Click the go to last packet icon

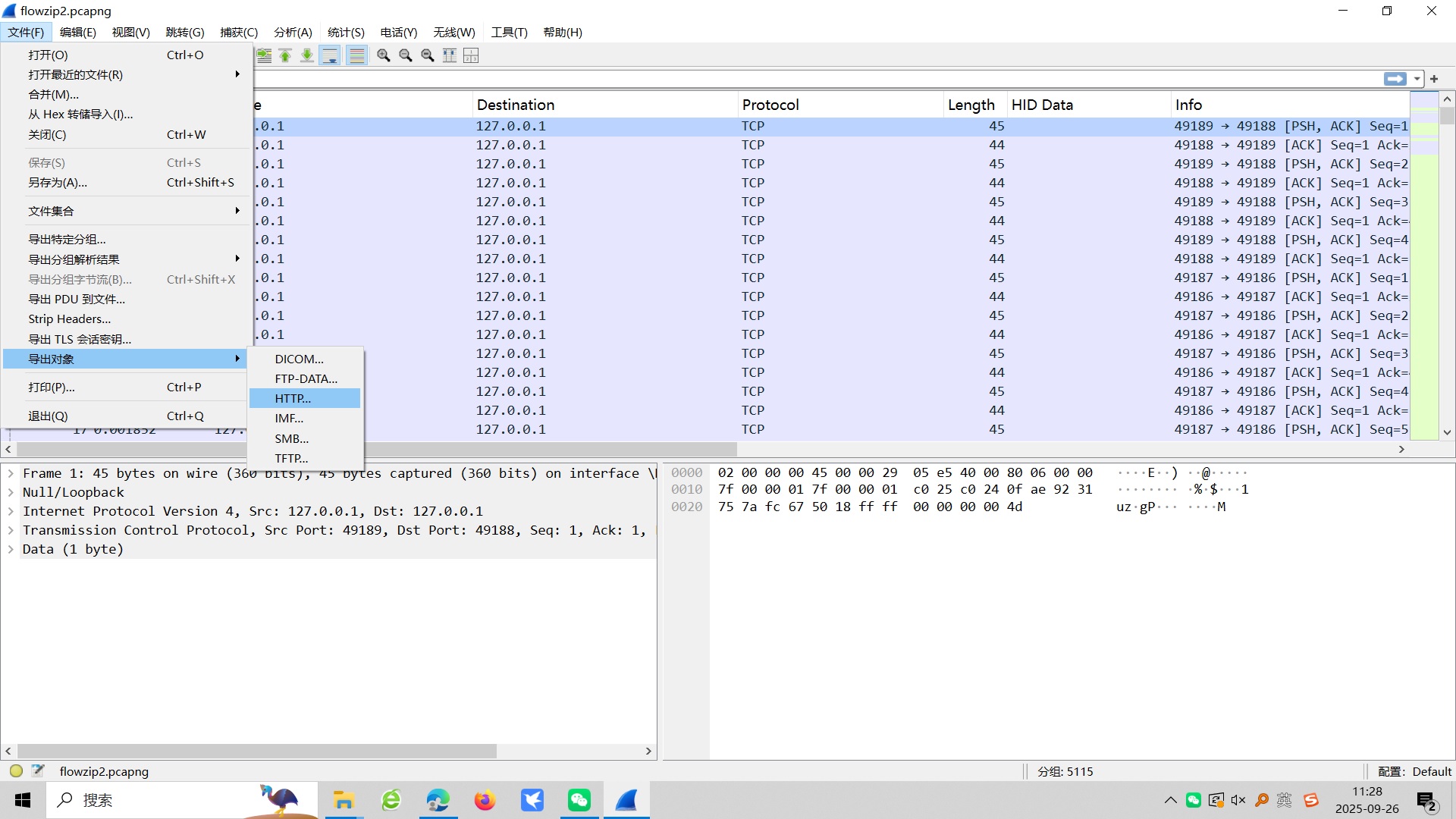coord(307,55)
